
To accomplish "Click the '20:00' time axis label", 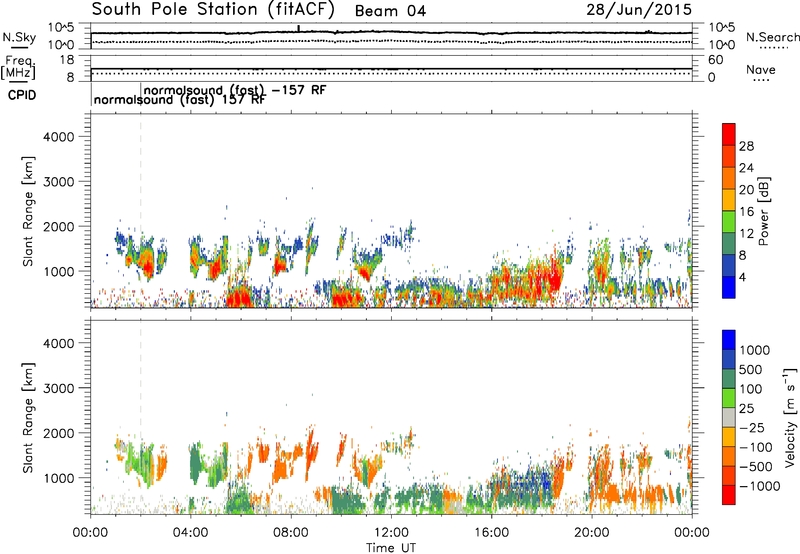I will pos(591,533).
